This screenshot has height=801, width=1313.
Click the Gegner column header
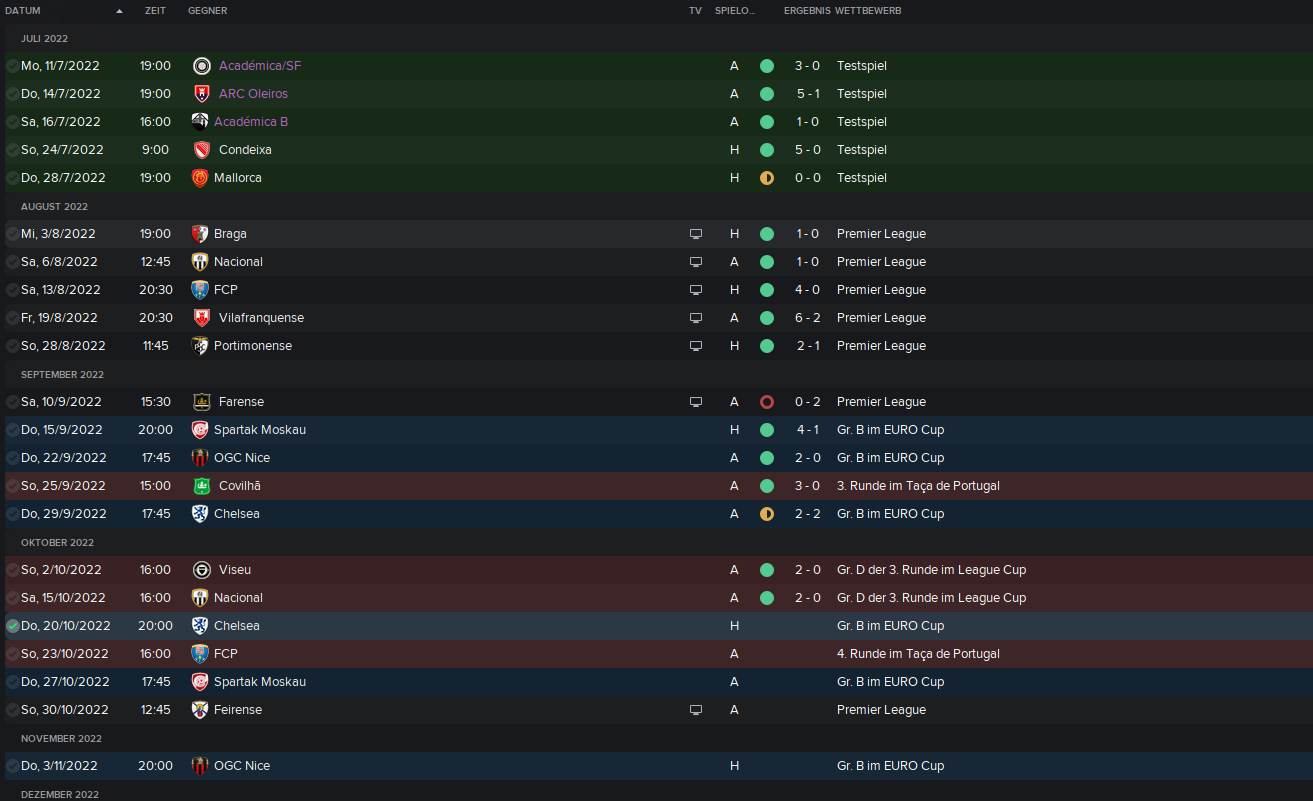click(x=207, y=11)
